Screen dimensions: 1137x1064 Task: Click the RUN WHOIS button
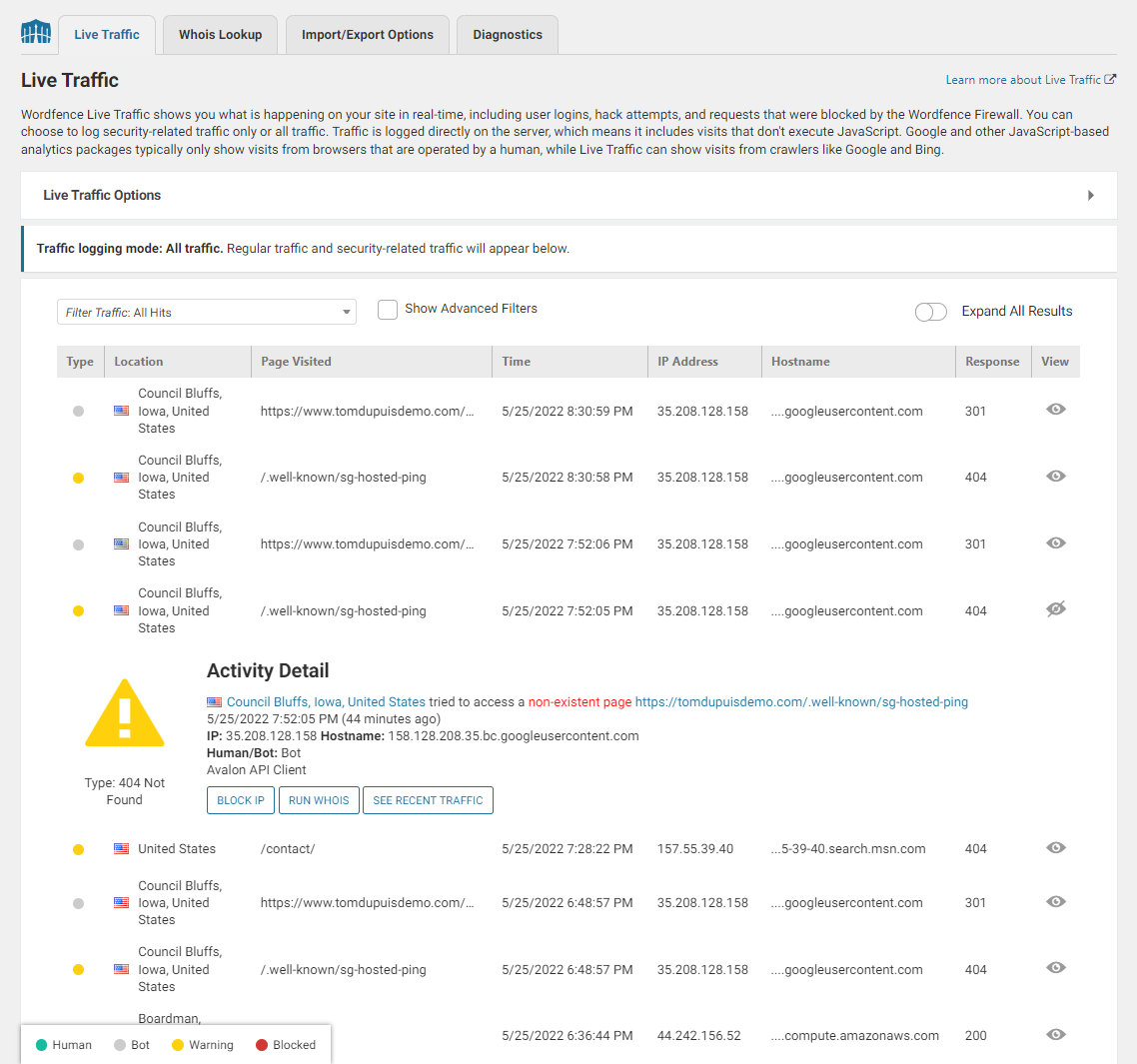pyautogui.click(x=319, y=800)
